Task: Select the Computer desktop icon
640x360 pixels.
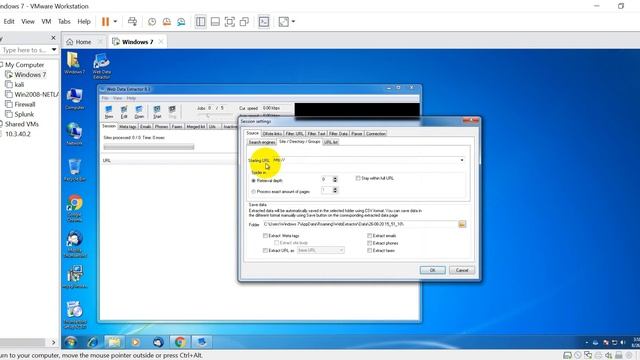Action: click(75, 98)
